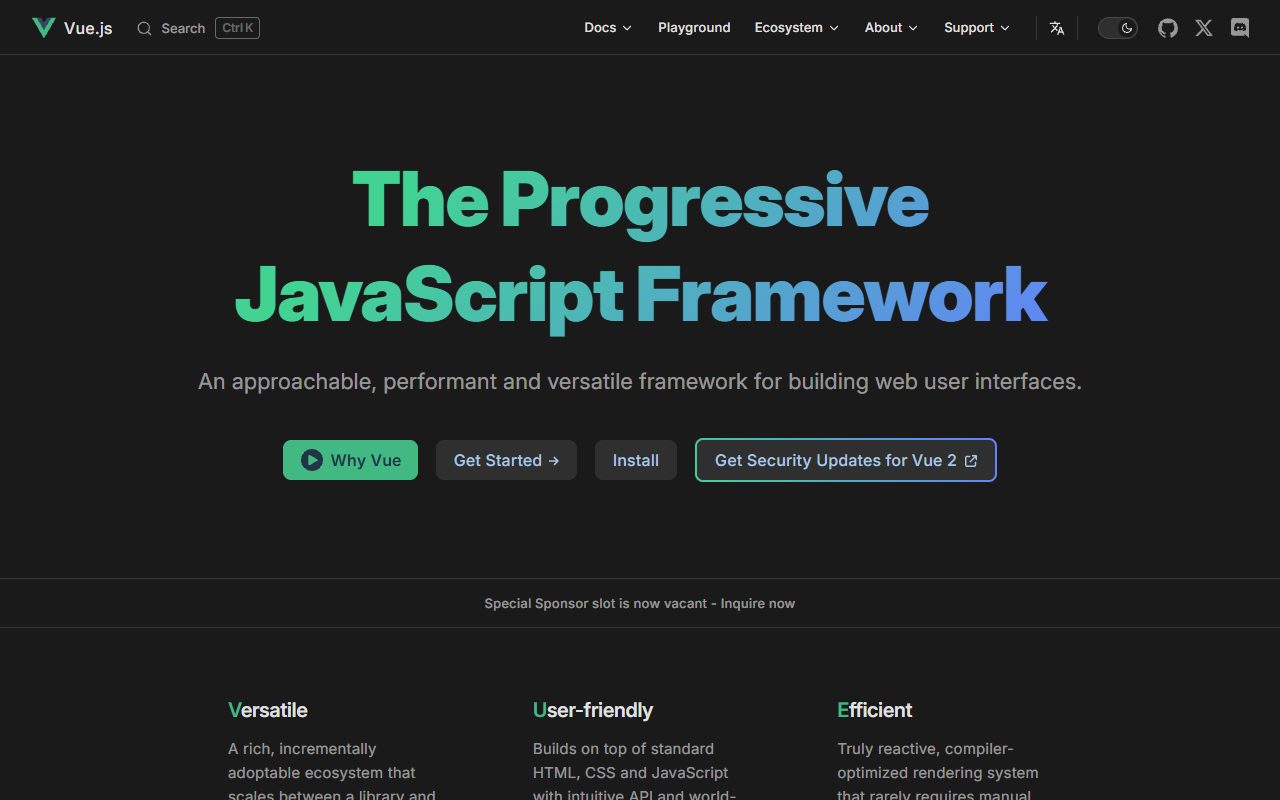Expand the Ecosystem dropdown menu

pos(797,28)
